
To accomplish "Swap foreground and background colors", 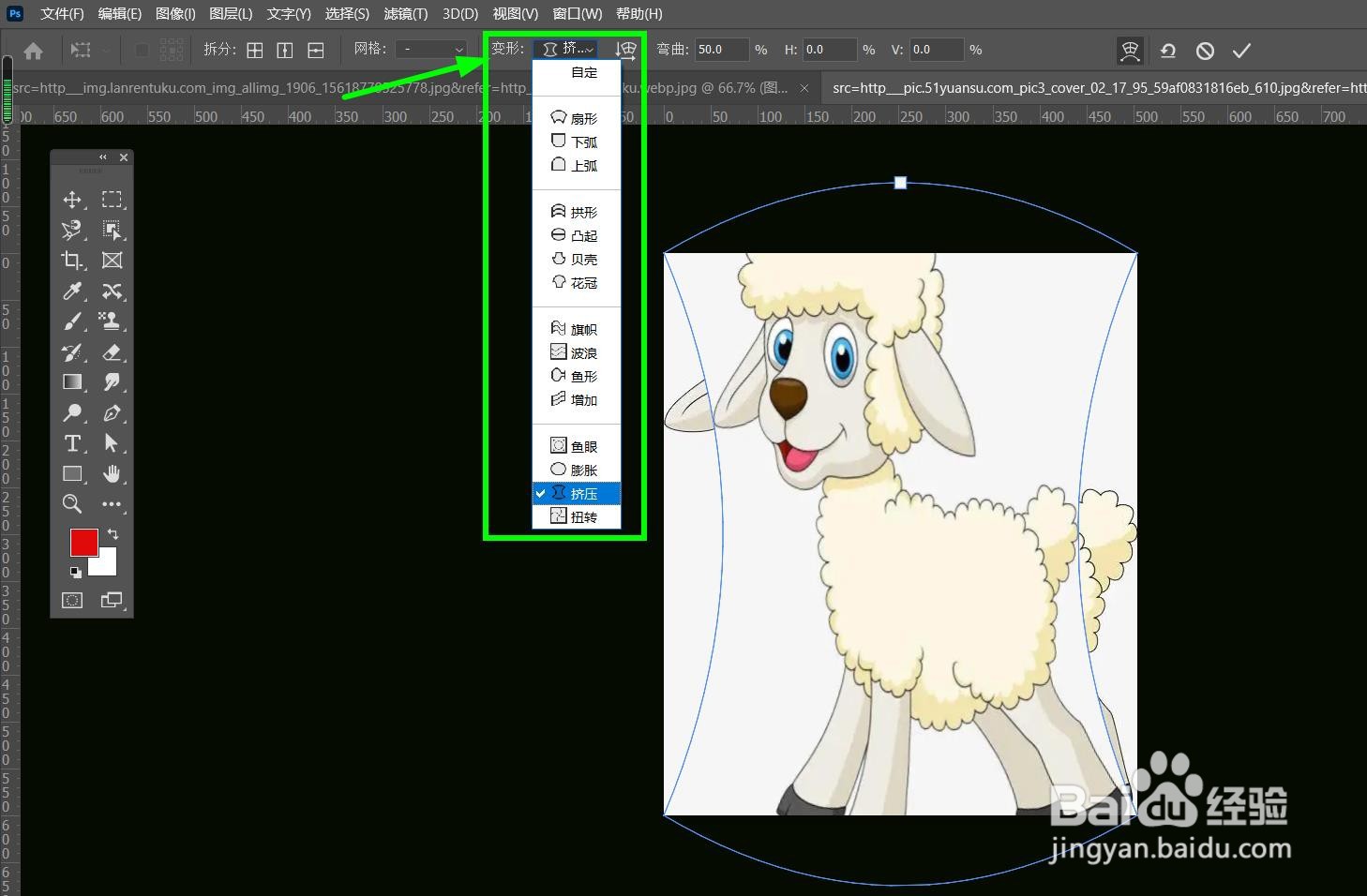I will [113, 534].
